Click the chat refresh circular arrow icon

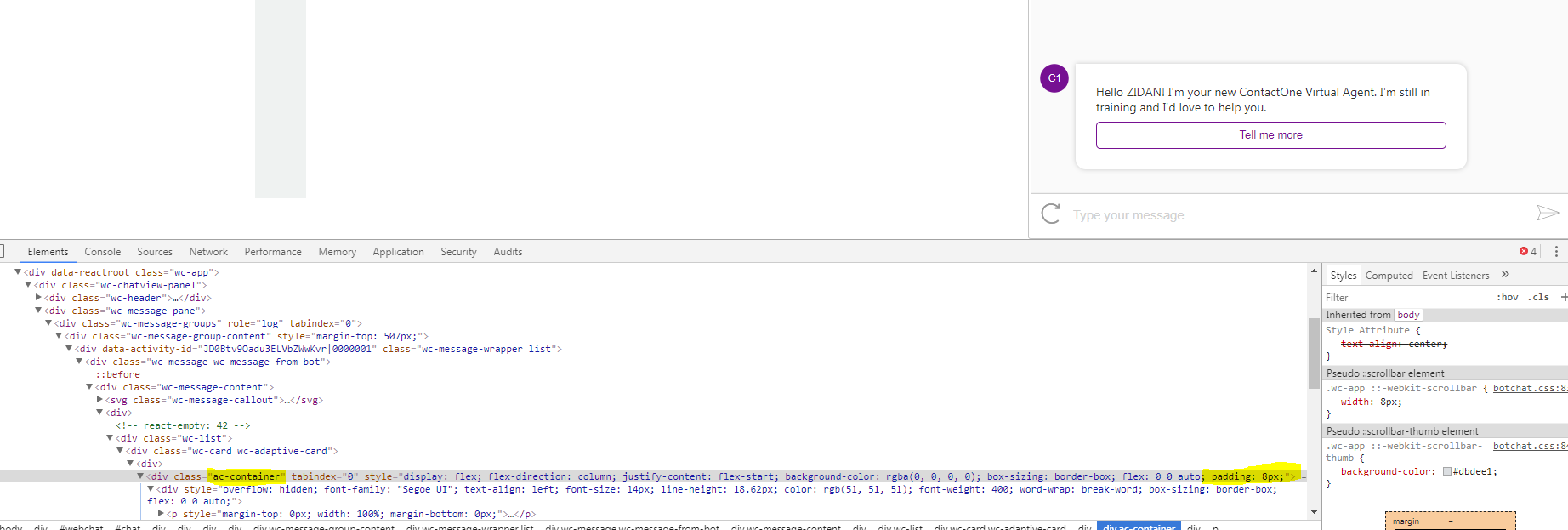(1051, 214)
